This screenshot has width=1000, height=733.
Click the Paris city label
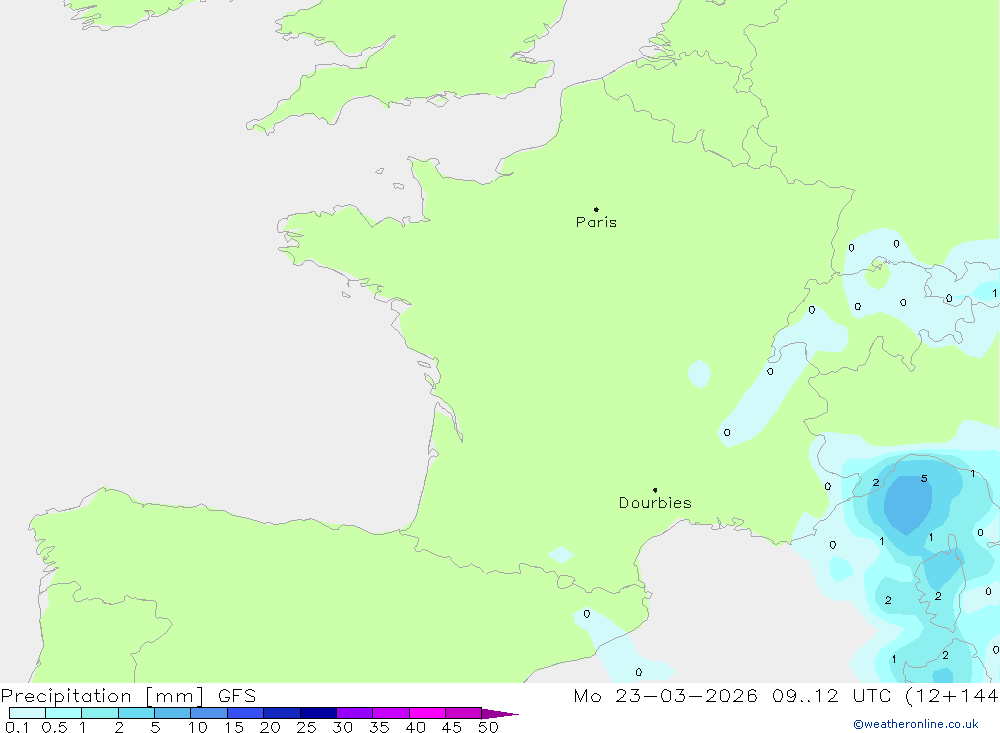596,222
